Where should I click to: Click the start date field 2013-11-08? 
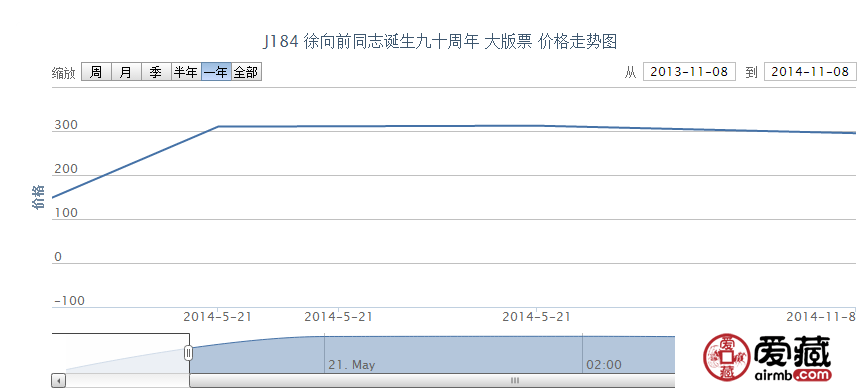(689, 72)
